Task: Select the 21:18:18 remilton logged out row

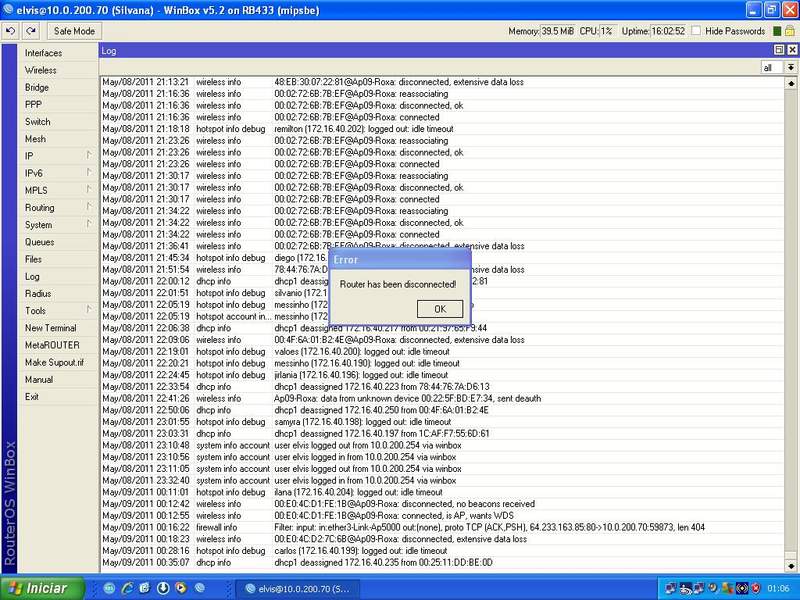Action: 442,129
